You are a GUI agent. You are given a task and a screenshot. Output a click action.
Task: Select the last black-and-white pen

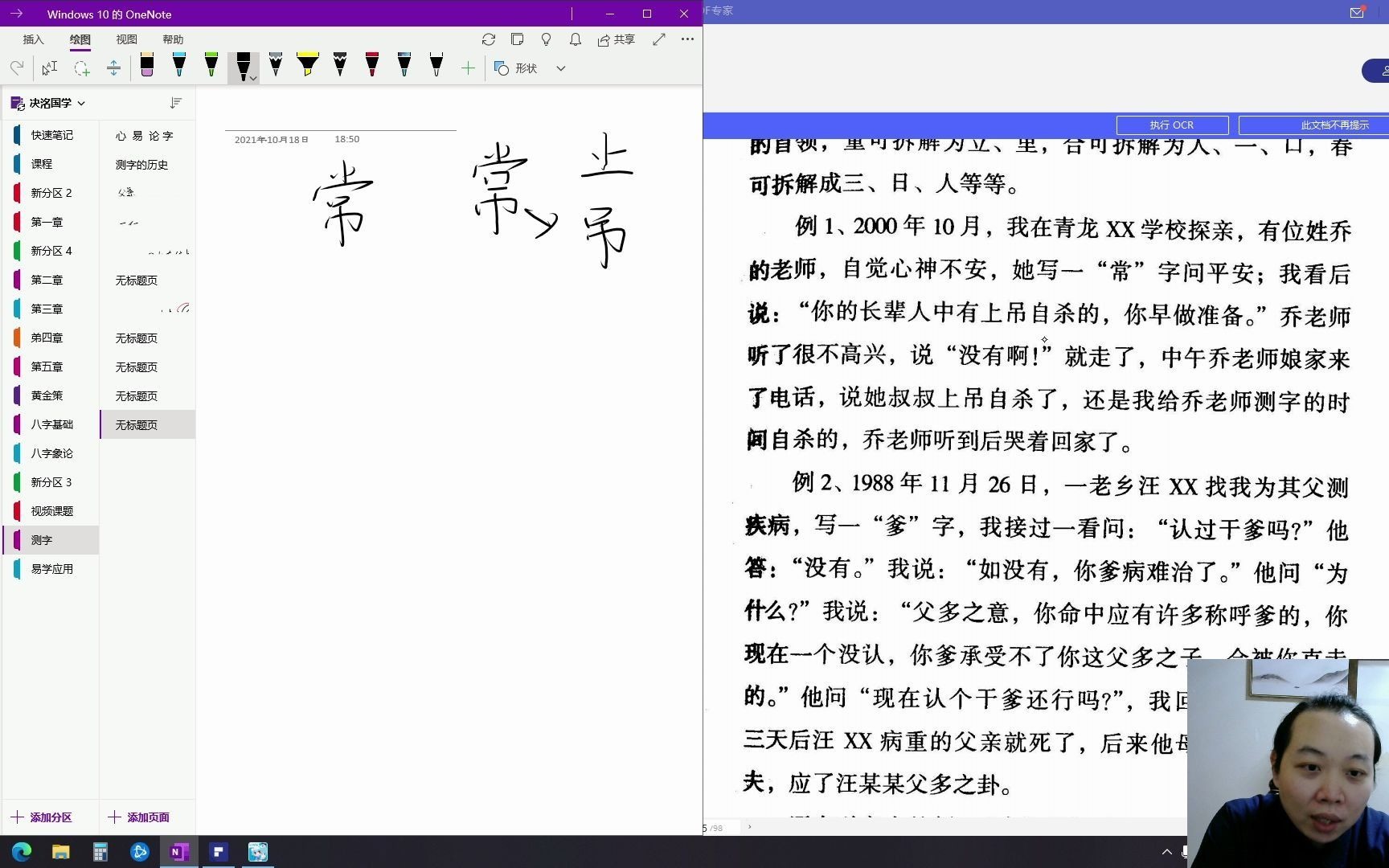click(436, 65)
